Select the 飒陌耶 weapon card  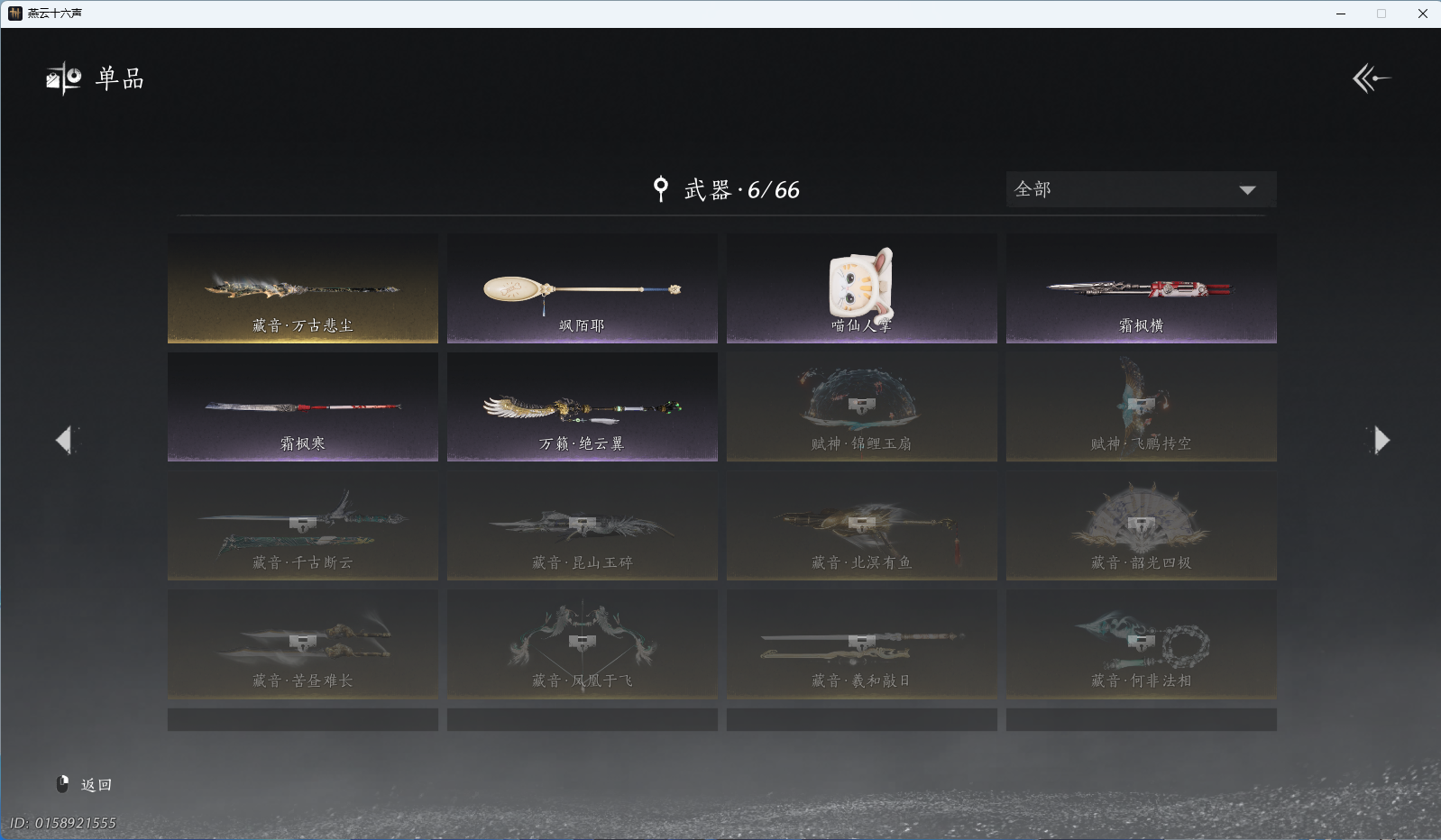tap(583, 288)
